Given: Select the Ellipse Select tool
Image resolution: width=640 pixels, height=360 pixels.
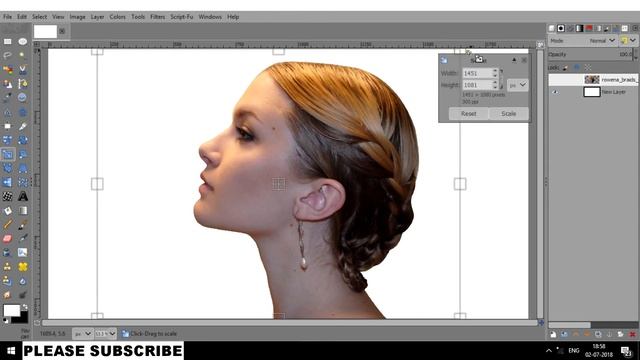Looking at the screenshot, I should [x=23, y=41].
